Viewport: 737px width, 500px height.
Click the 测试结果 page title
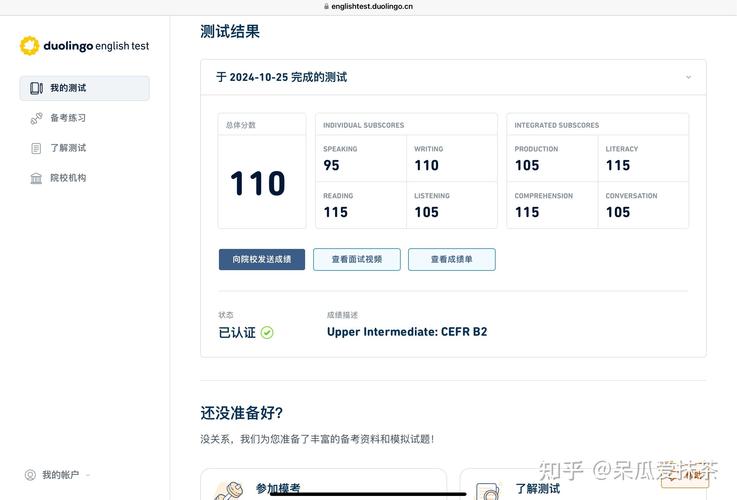coord(230,31)
